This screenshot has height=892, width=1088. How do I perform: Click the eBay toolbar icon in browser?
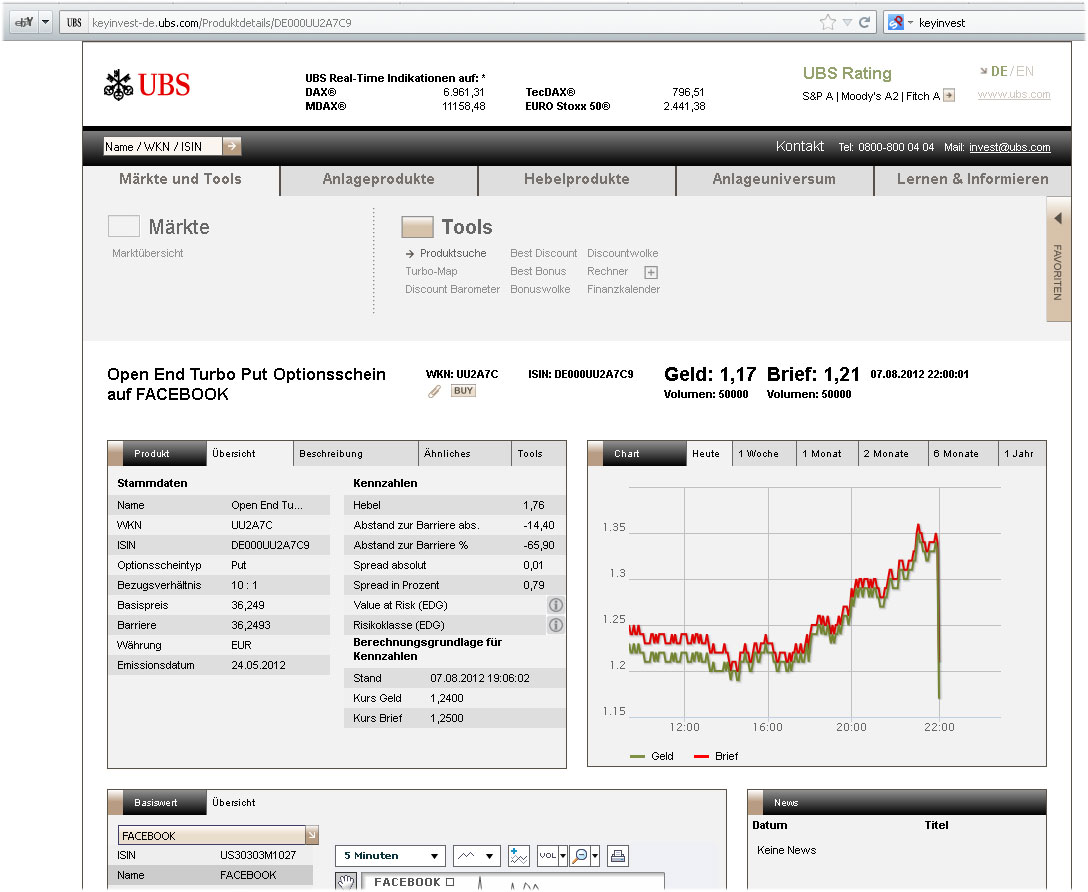pyautogui.click(x=24, y=22)
